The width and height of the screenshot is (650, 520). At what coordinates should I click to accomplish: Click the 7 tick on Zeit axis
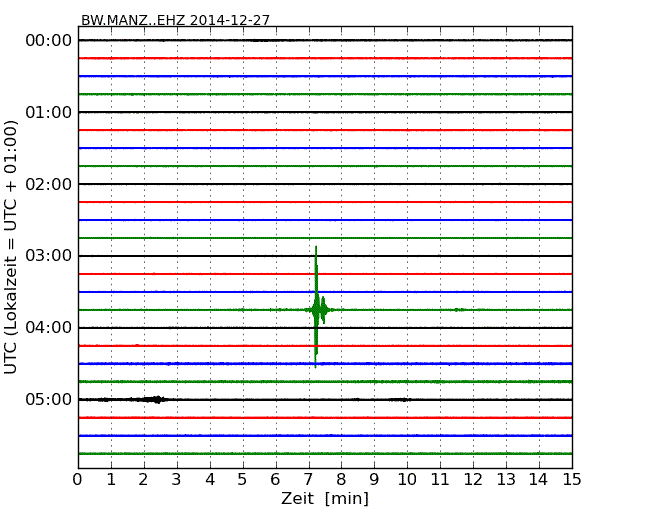(308, 480)
